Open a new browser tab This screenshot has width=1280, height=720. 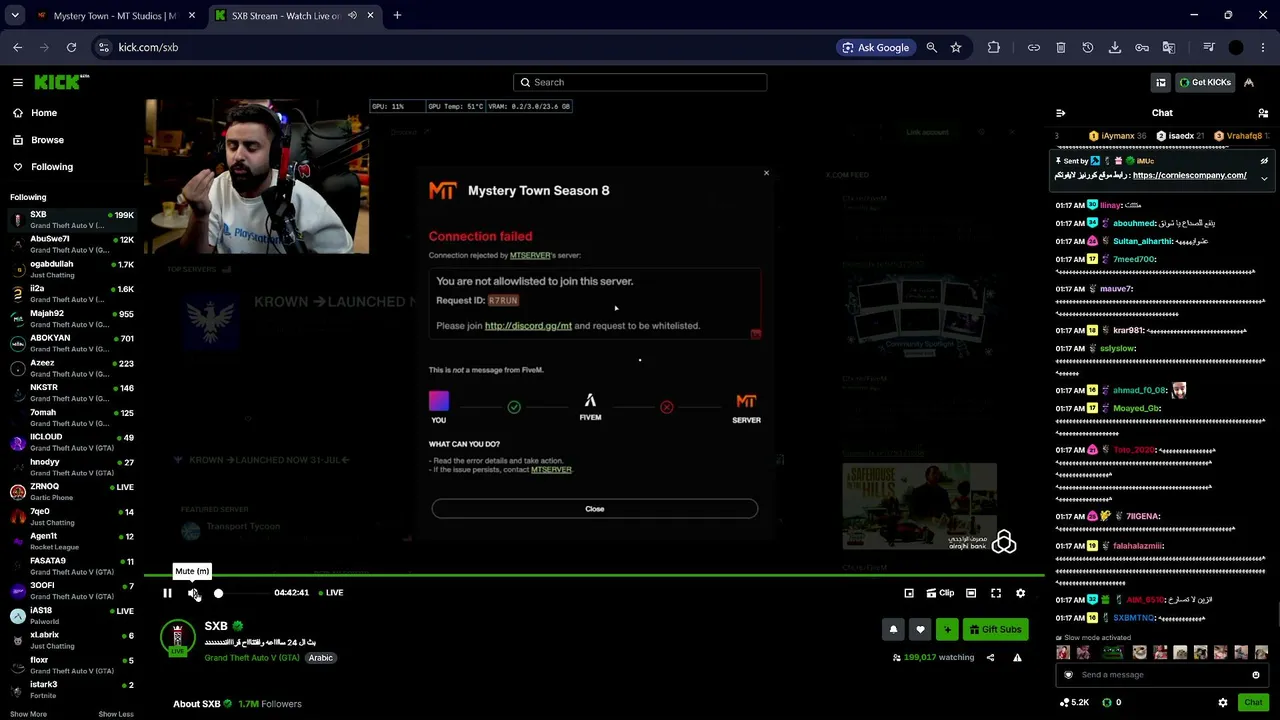coord(397,16)
